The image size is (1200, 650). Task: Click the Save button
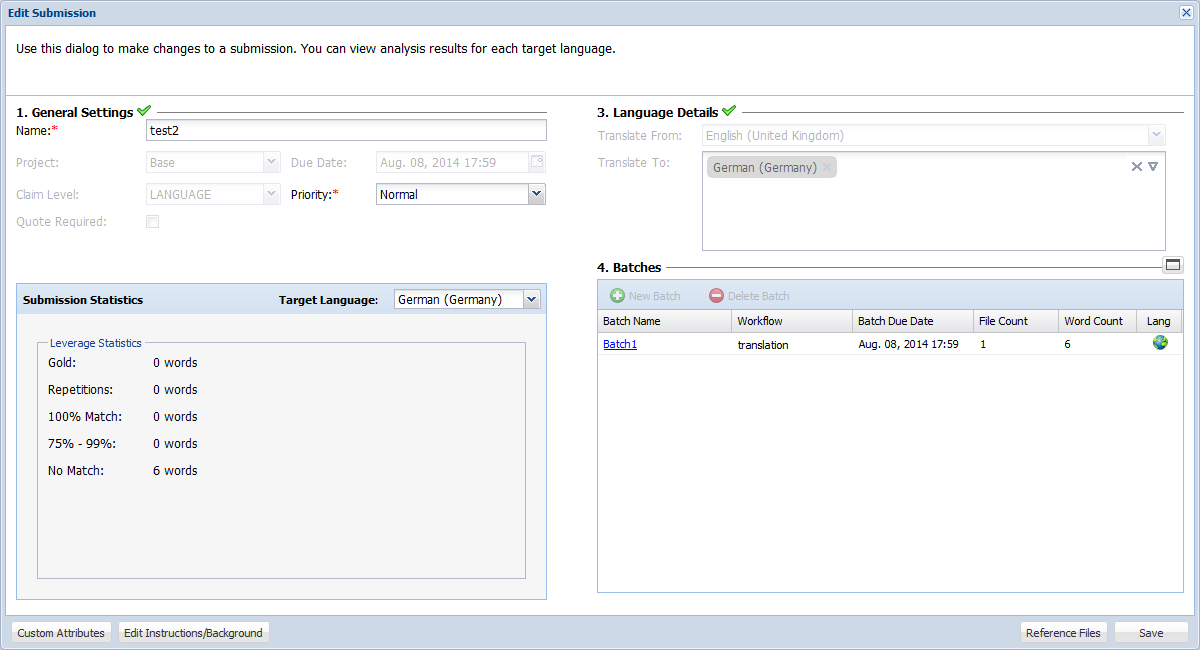[x=1151, y=633]
